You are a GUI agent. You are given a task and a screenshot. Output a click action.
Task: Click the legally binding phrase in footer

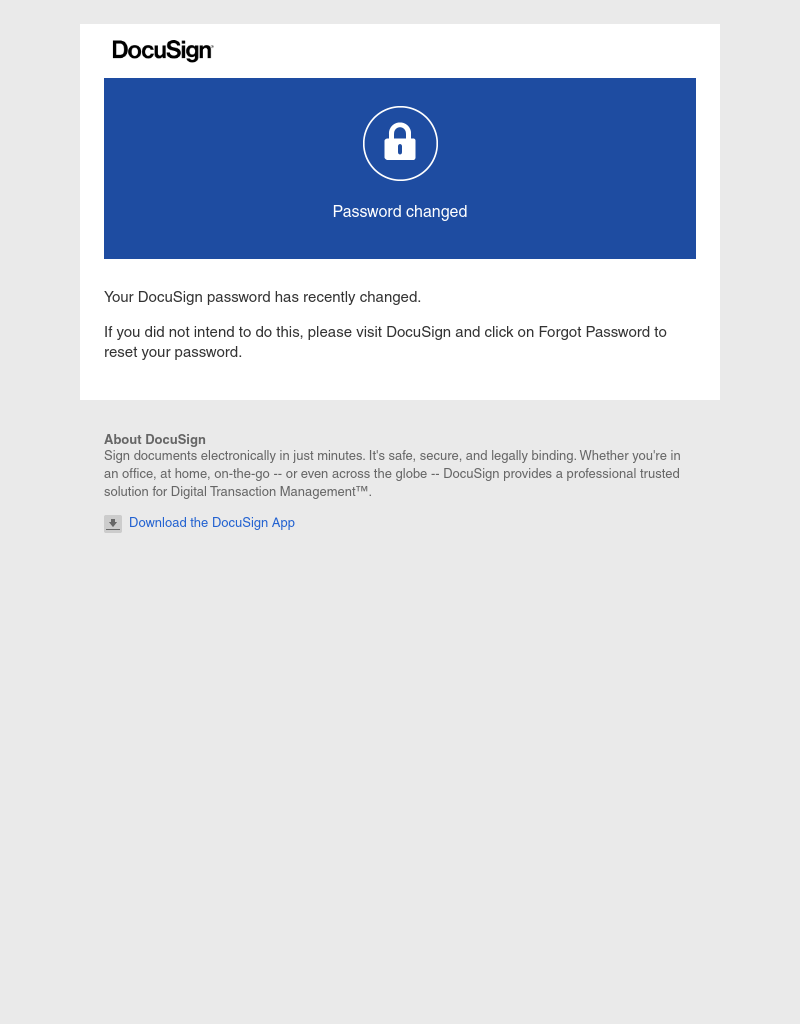[x=534, y=456]
